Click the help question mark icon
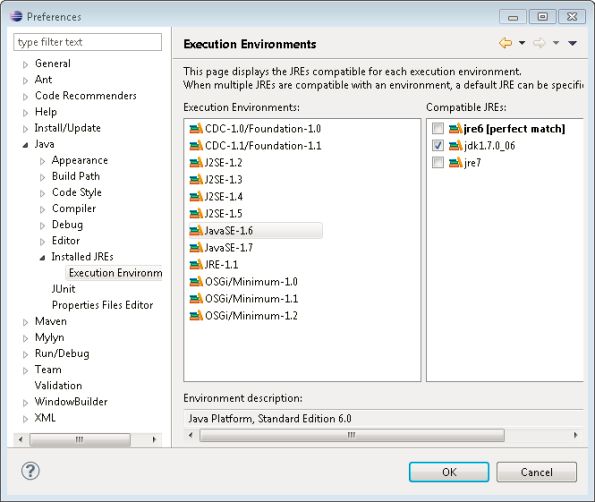This screenshot has height=502, width=595. pos(30,471)
